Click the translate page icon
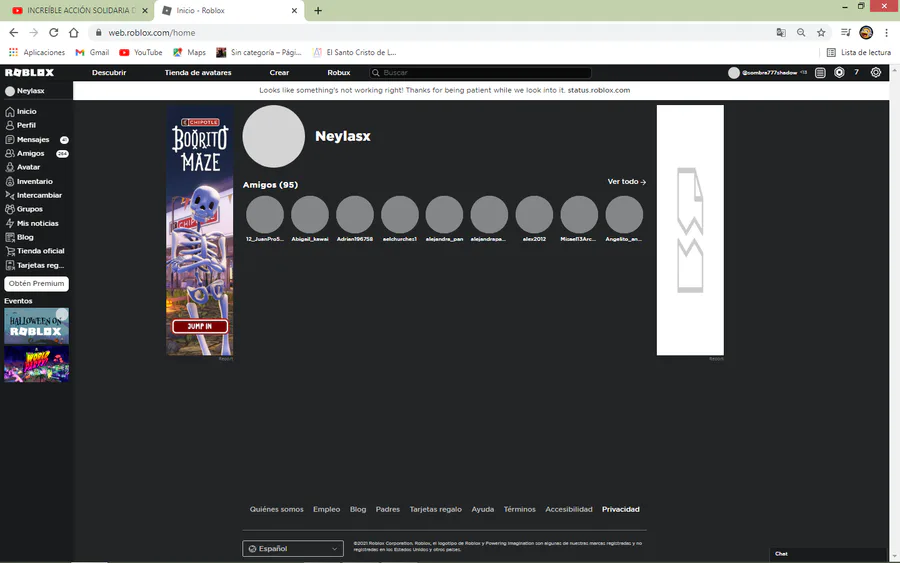The image size is (900, 563). pos(781,33)
